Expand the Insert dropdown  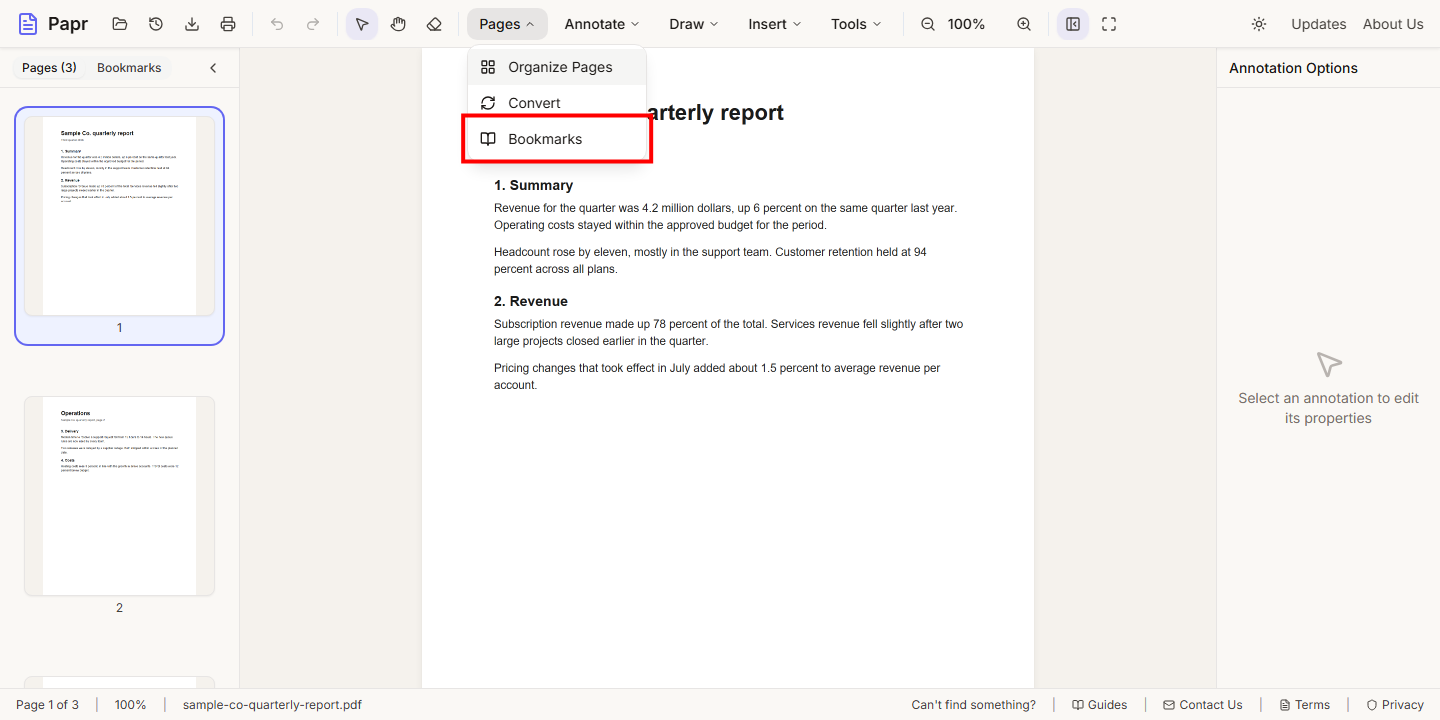[x=775, y=24]
